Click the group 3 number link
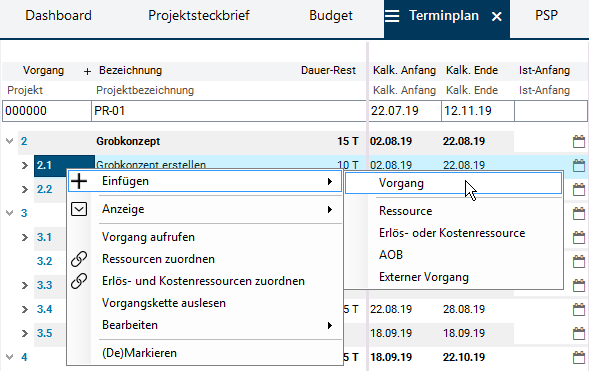 [x=24, y=213]
